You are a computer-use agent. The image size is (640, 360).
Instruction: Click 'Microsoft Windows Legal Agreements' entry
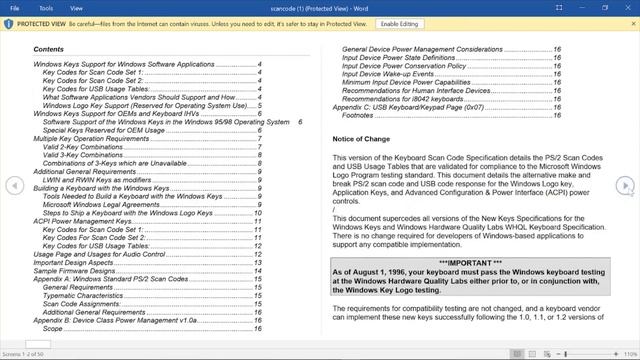(x=152, y=204)
